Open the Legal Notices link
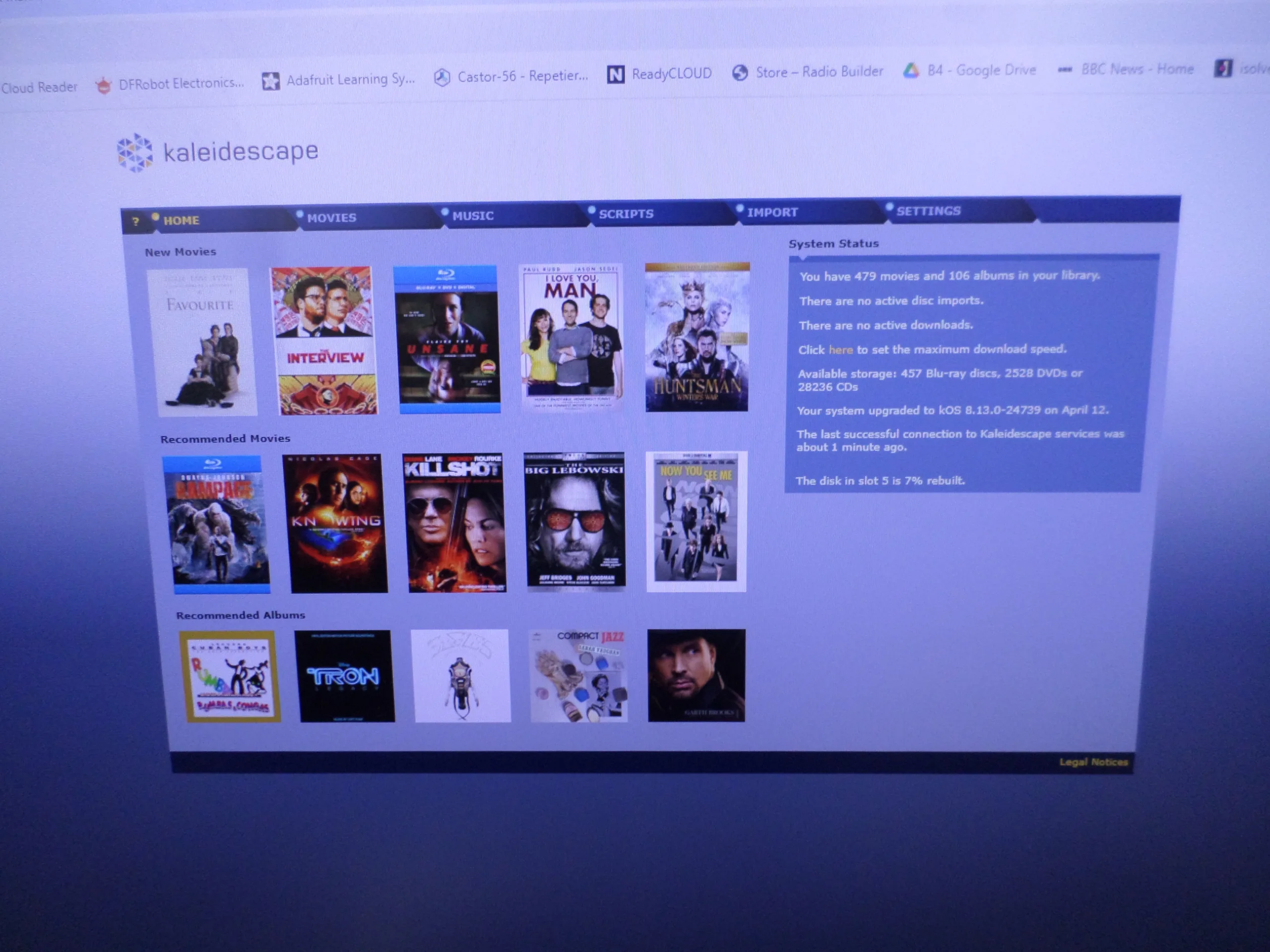Screen dimensions: 1270x952 [x=1093, y=762]
